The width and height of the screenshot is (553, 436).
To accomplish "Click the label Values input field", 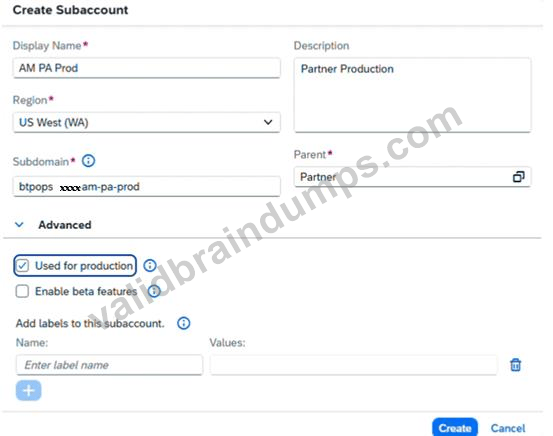I will (x=354, y=365).
